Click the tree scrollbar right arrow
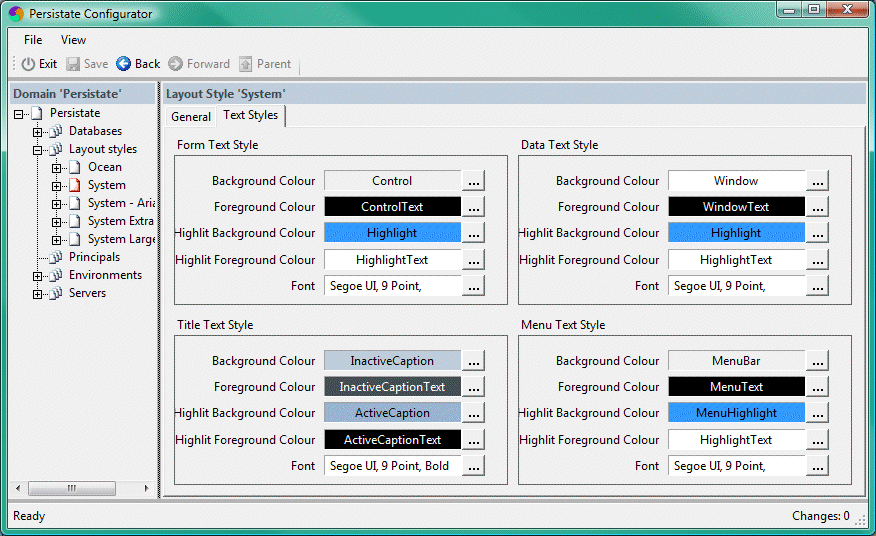 146,488
